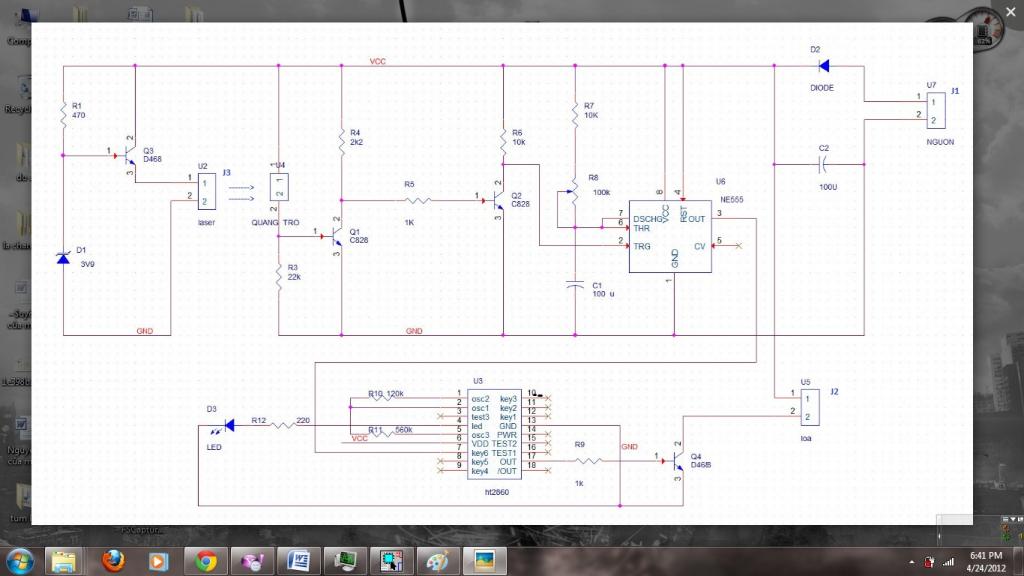
Task: Open the green monitor app taskbar icon
Action: (345, 562)
